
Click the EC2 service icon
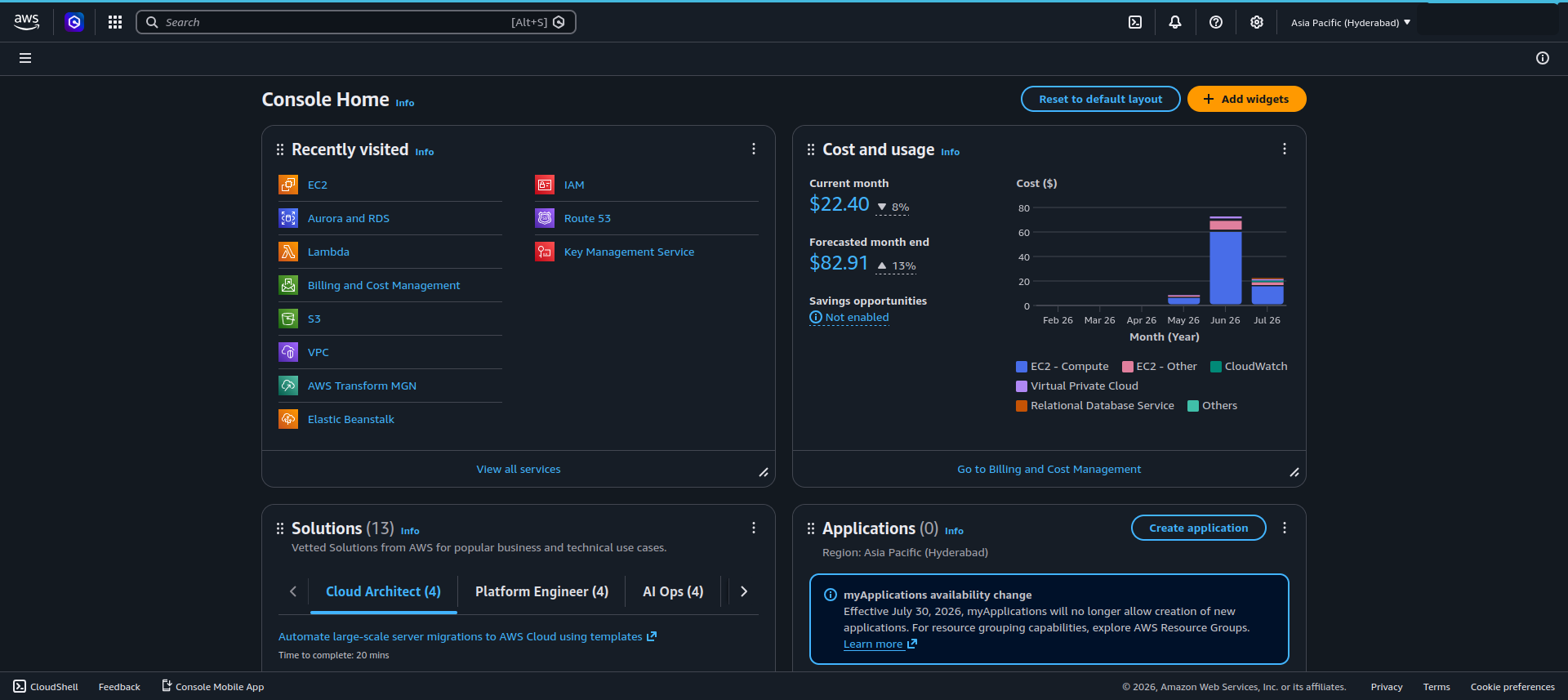point(288,185)
